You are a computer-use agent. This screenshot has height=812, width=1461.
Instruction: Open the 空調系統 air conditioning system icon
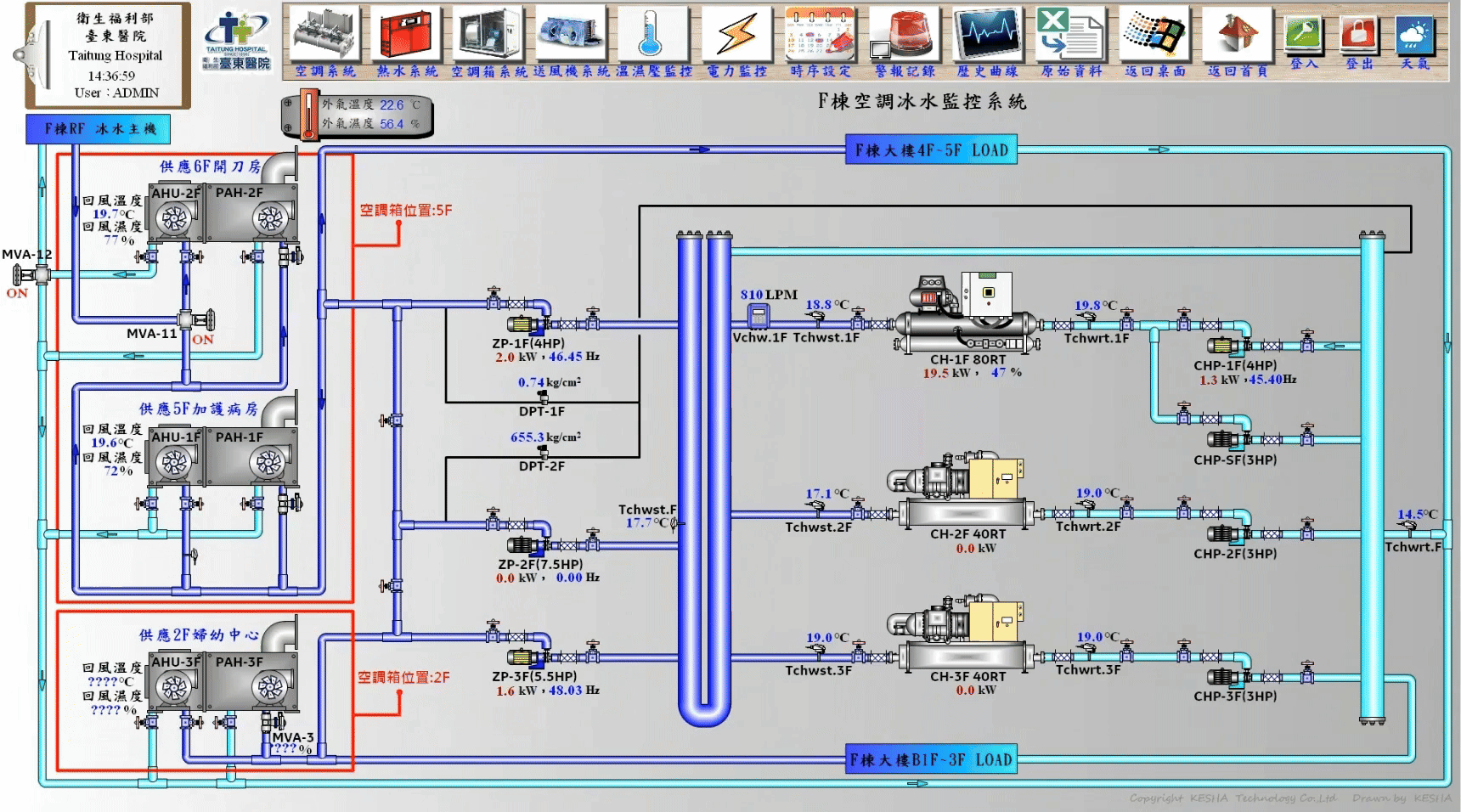(x=324, y=36)
